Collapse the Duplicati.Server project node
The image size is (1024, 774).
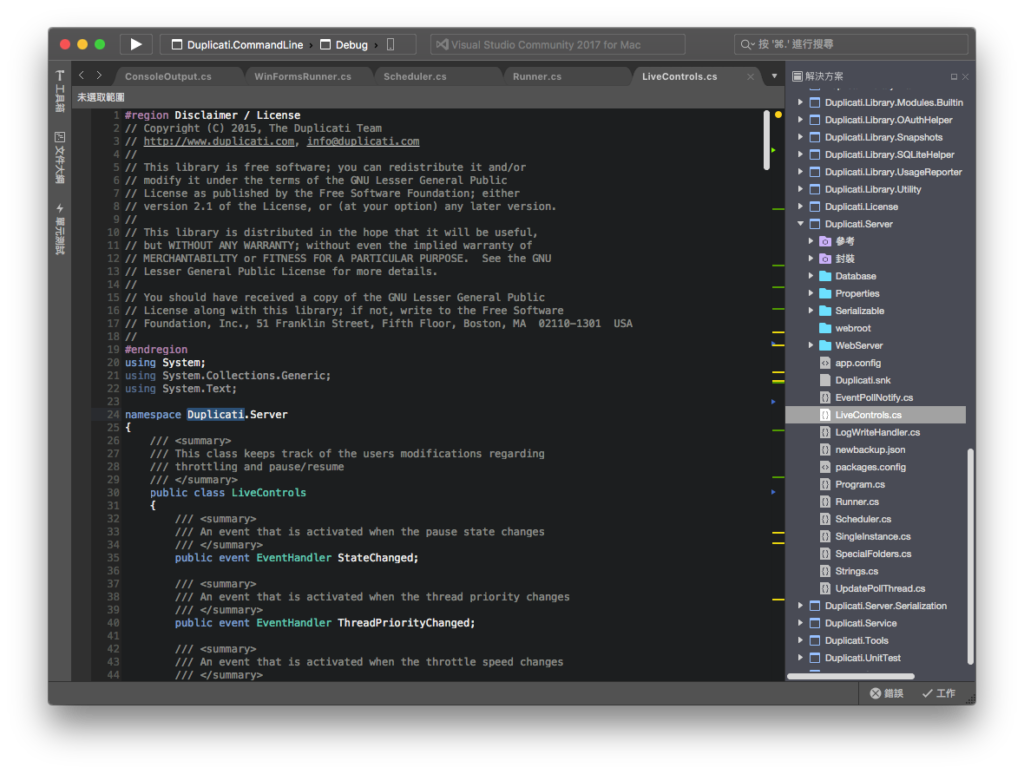(x=800, y=223)
